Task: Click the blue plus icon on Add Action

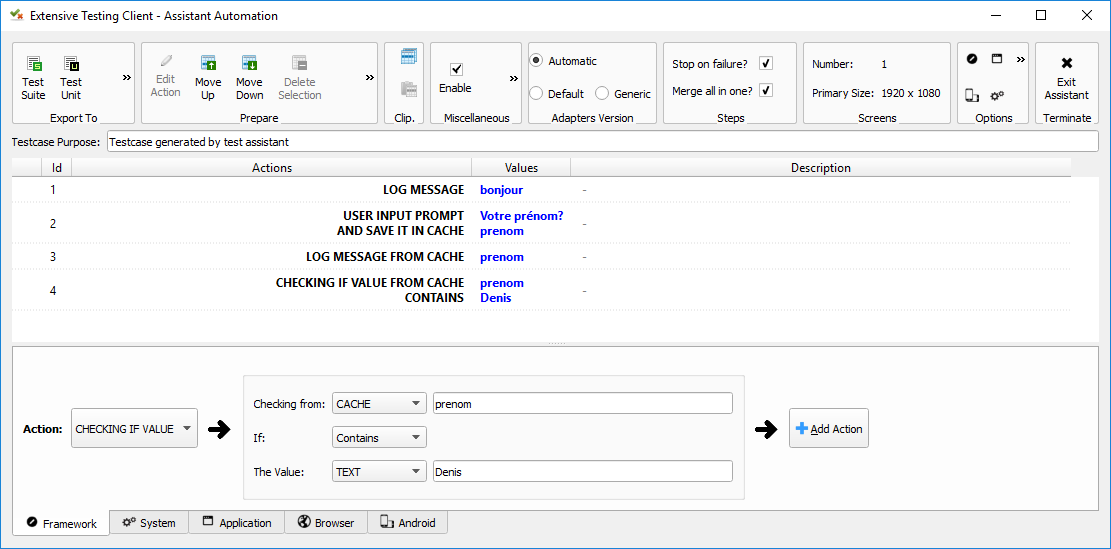Action: [802, 429]
